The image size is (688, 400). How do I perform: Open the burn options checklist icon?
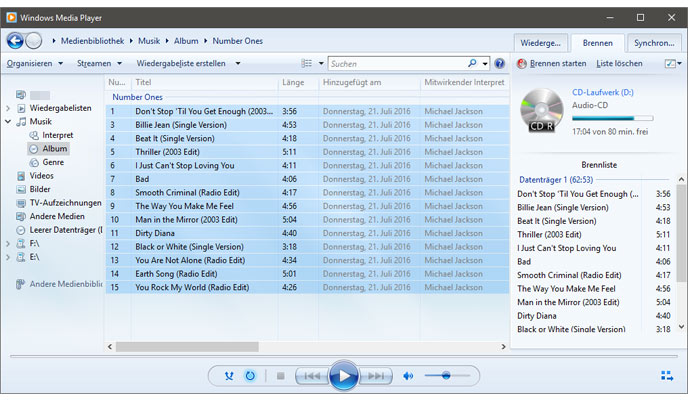coord(670,64)
